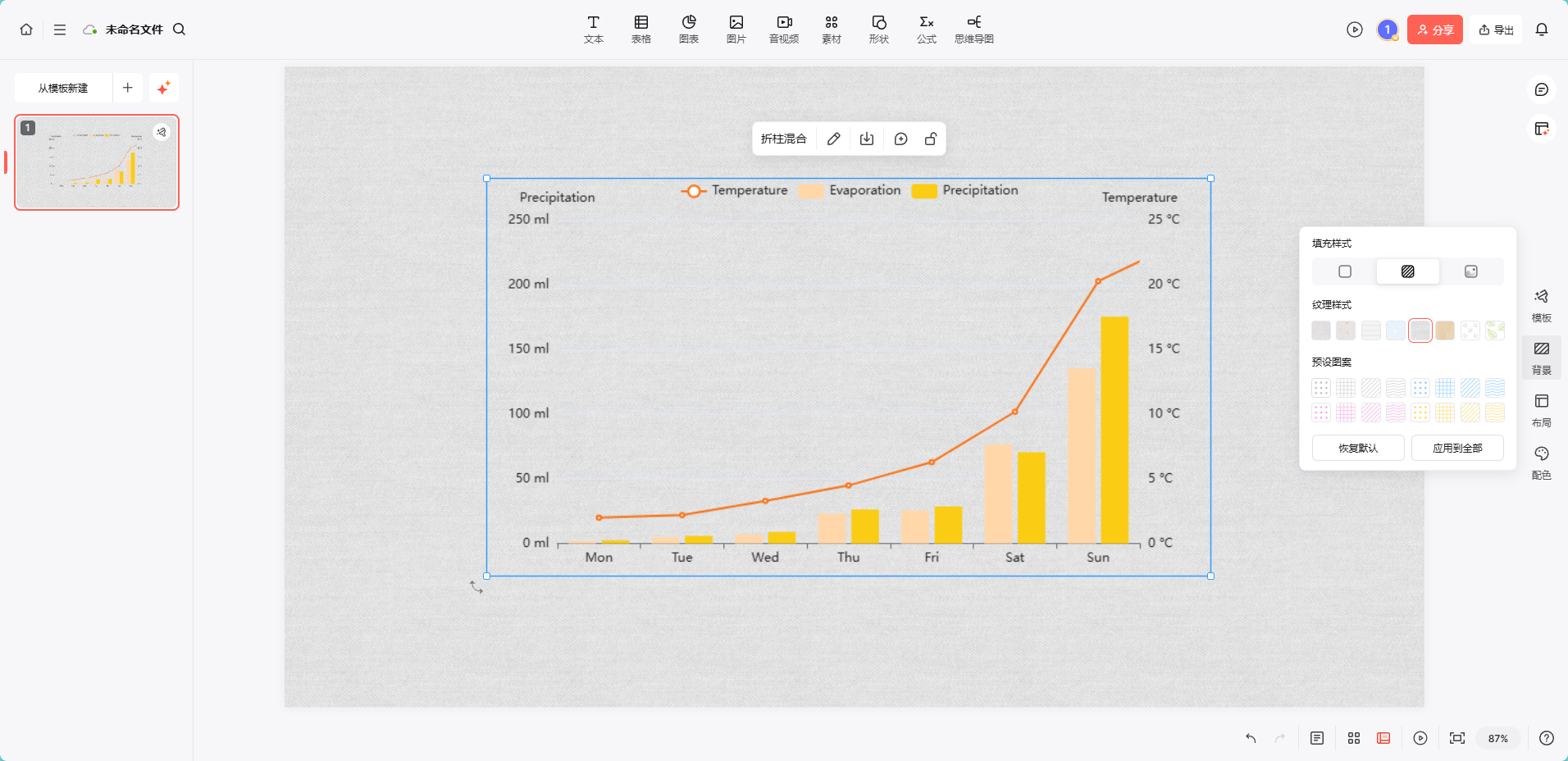Screen dimensions: 1568x761
Task: Insert a 思维导图 mind map
Action: tap(974, 30)
